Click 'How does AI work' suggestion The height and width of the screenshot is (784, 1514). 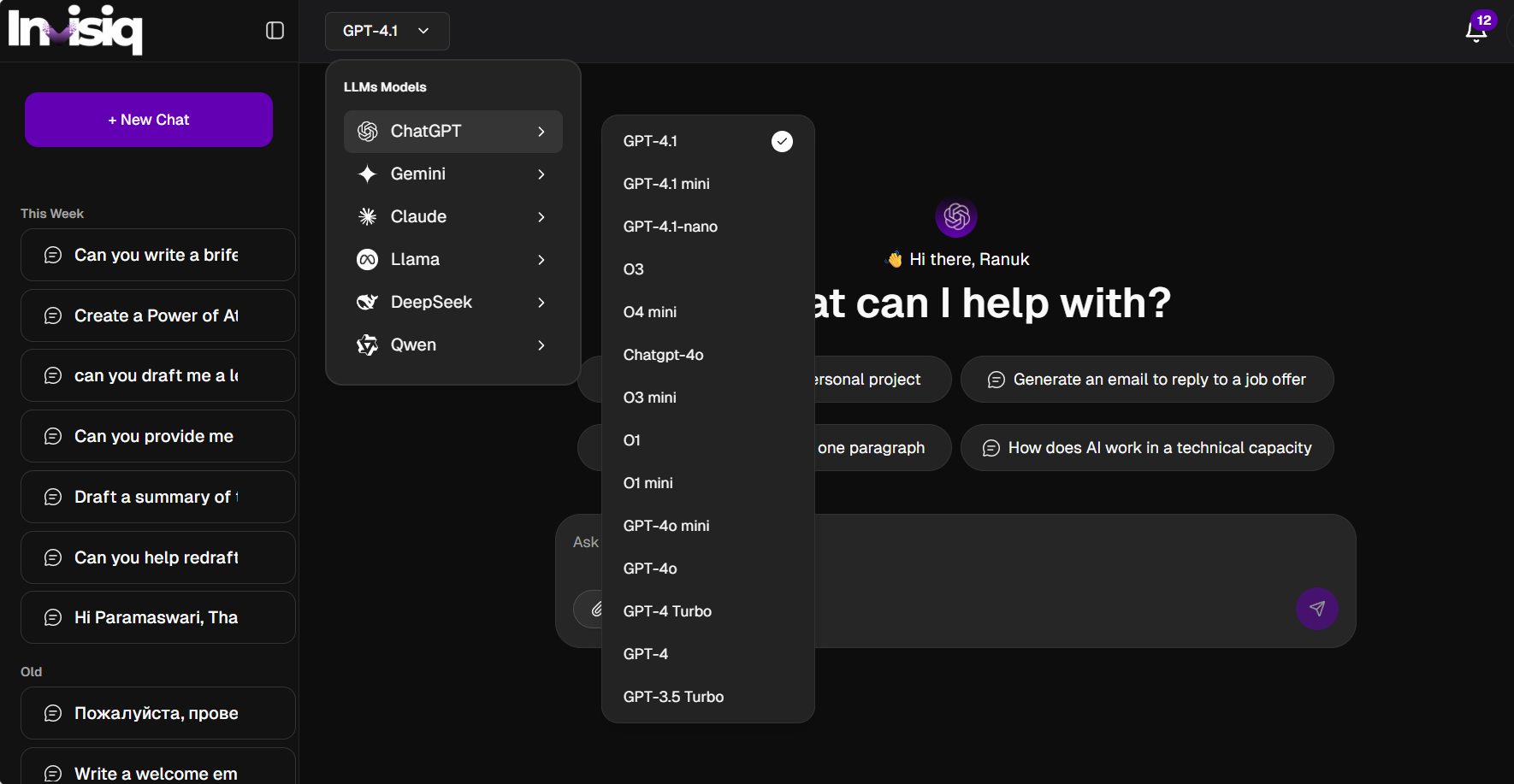pos(1147,448)
